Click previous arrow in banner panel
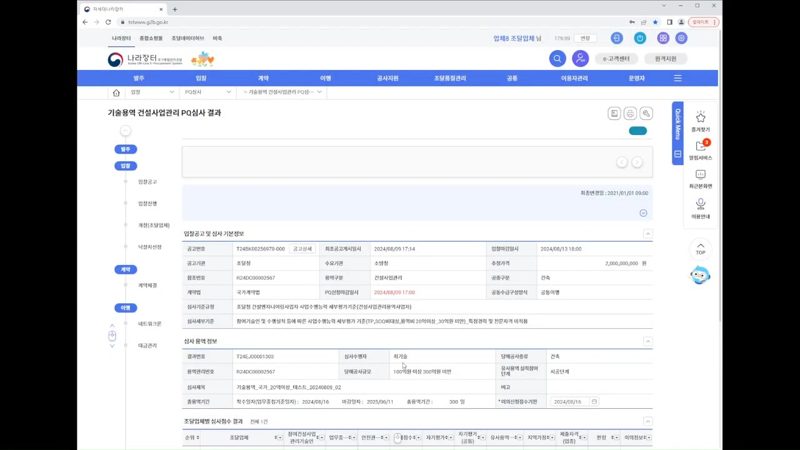The image size is (800, 450). 621,162
